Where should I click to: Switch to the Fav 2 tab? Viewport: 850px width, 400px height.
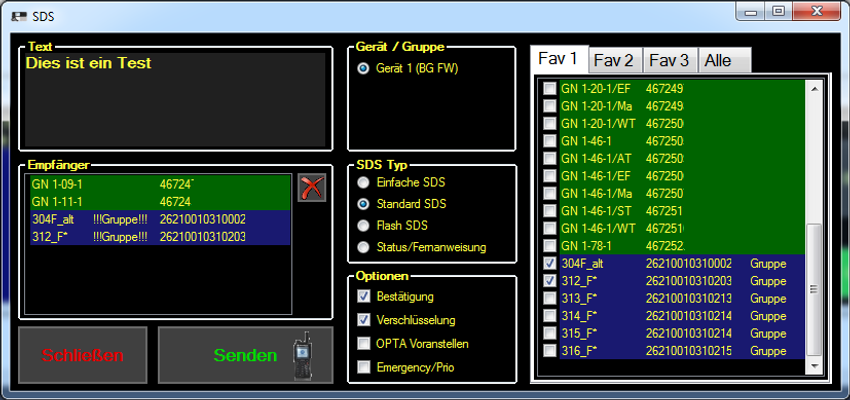pyautogui.click(x=614, y=61)
